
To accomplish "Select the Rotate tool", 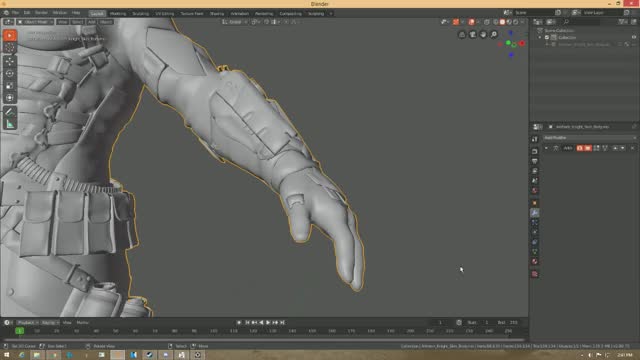I will coord(10,74).
